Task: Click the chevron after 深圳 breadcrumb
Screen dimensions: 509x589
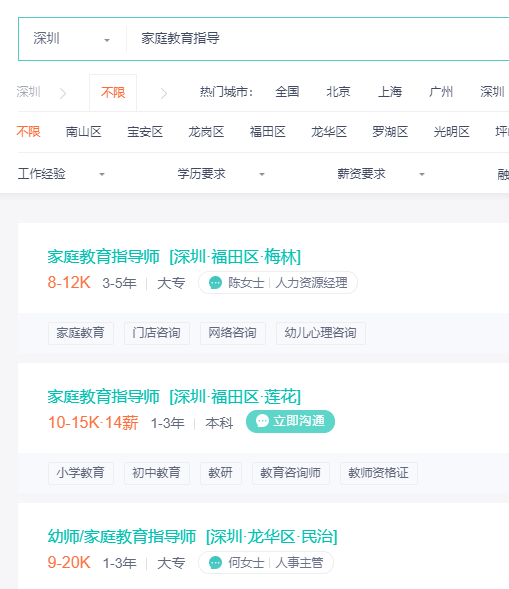Action: pyautogui.click(x=63, y=93)
